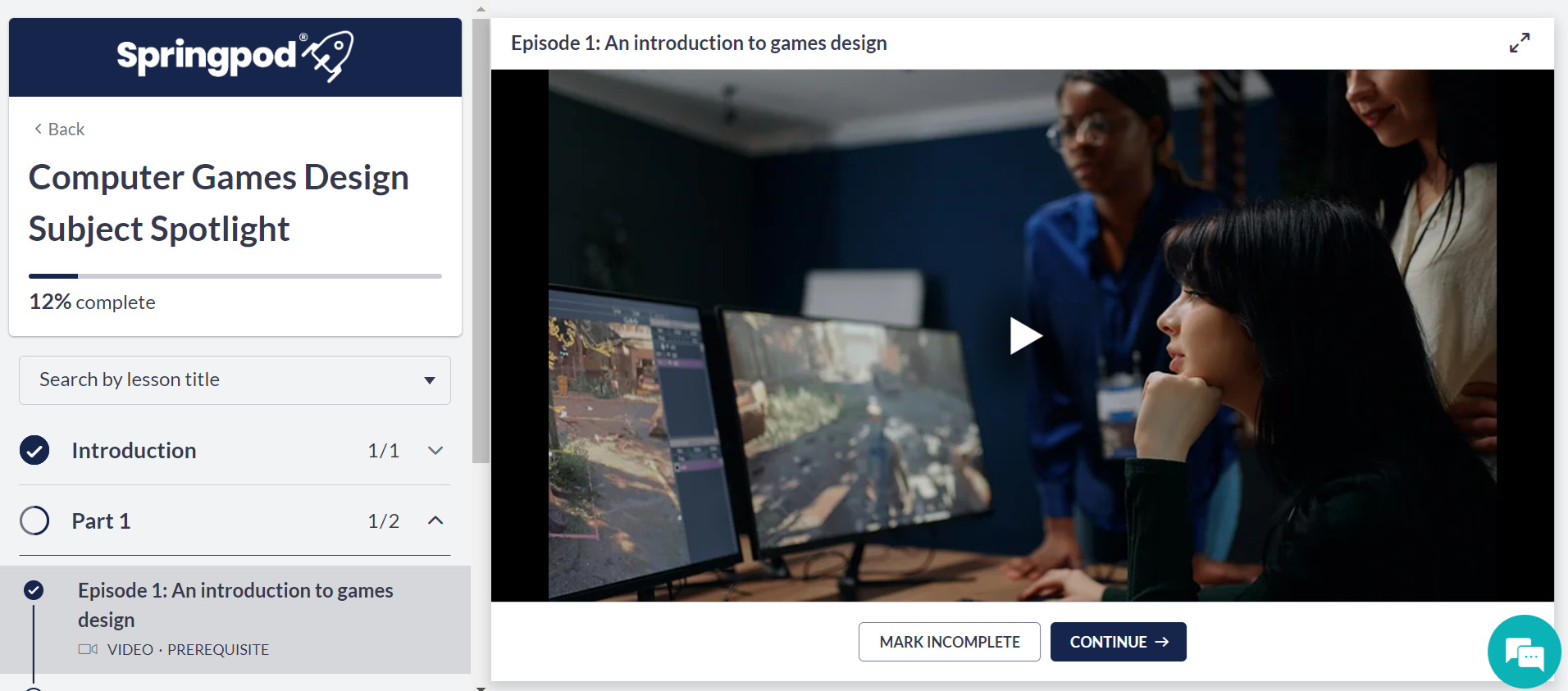Screen dimensions: 1568x691
Task: Select the Introduction section title
Action: tap(134, 450)
